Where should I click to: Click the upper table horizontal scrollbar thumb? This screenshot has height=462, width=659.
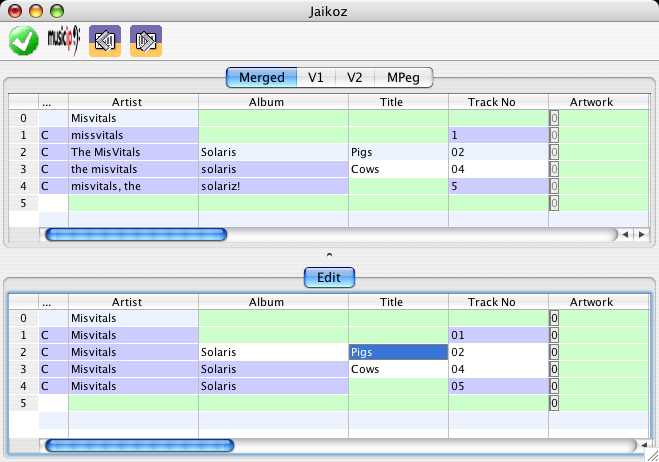(136, 235)
